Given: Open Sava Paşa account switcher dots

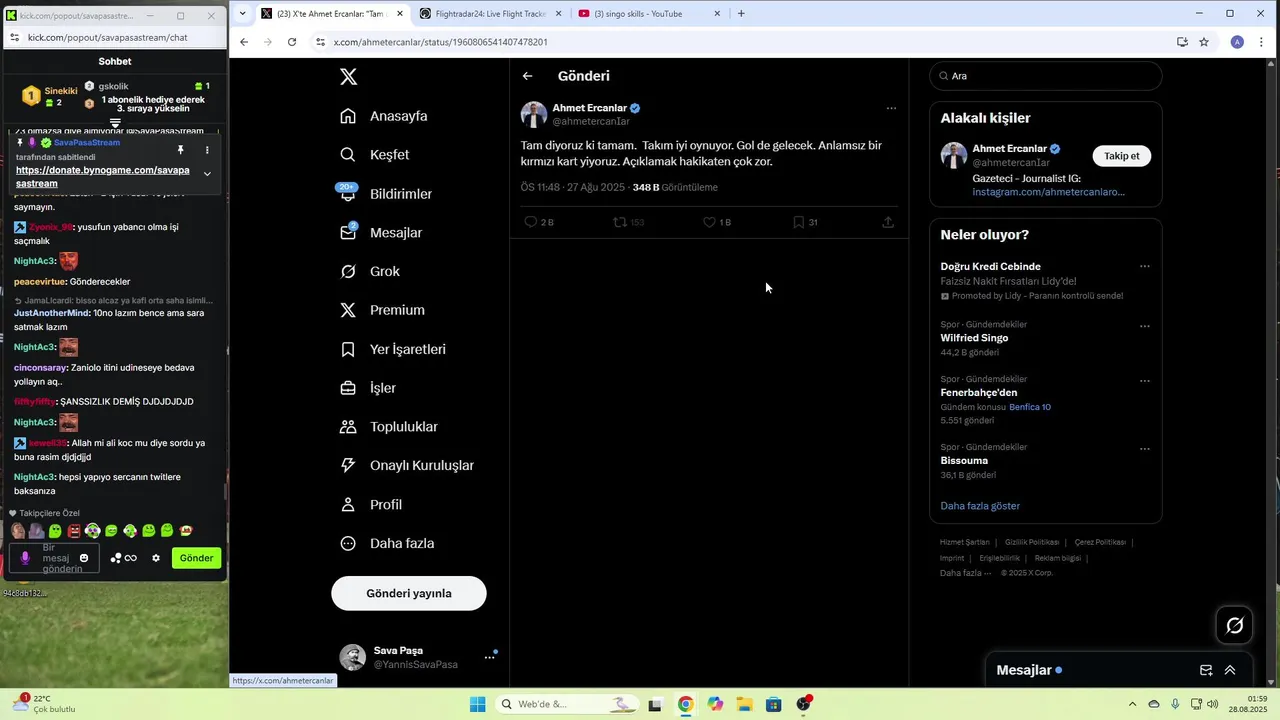Looking at the screenshot, I should (x=489, y=657).
